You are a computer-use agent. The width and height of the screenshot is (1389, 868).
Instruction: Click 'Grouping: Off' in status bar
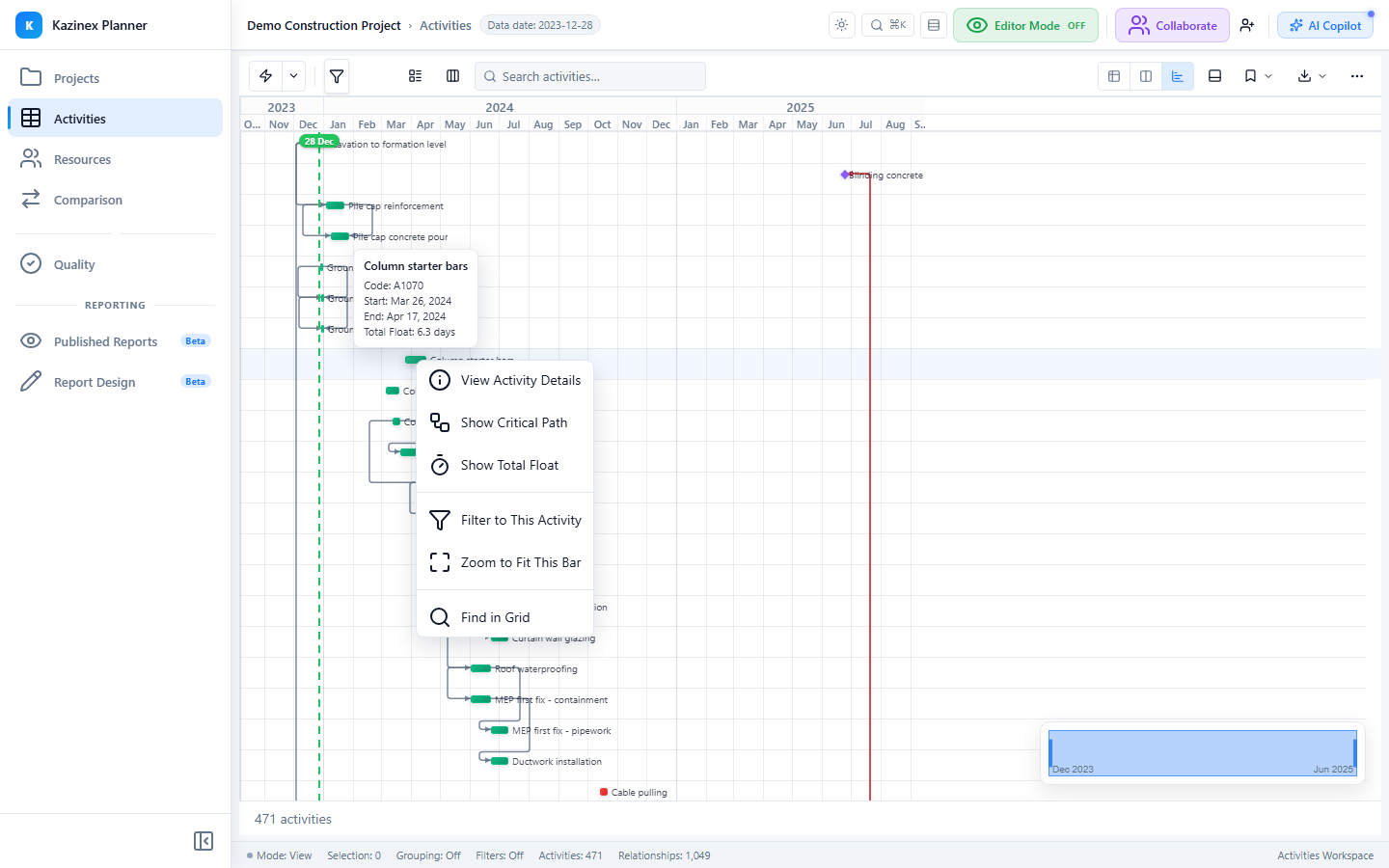[x=428, y=855]
